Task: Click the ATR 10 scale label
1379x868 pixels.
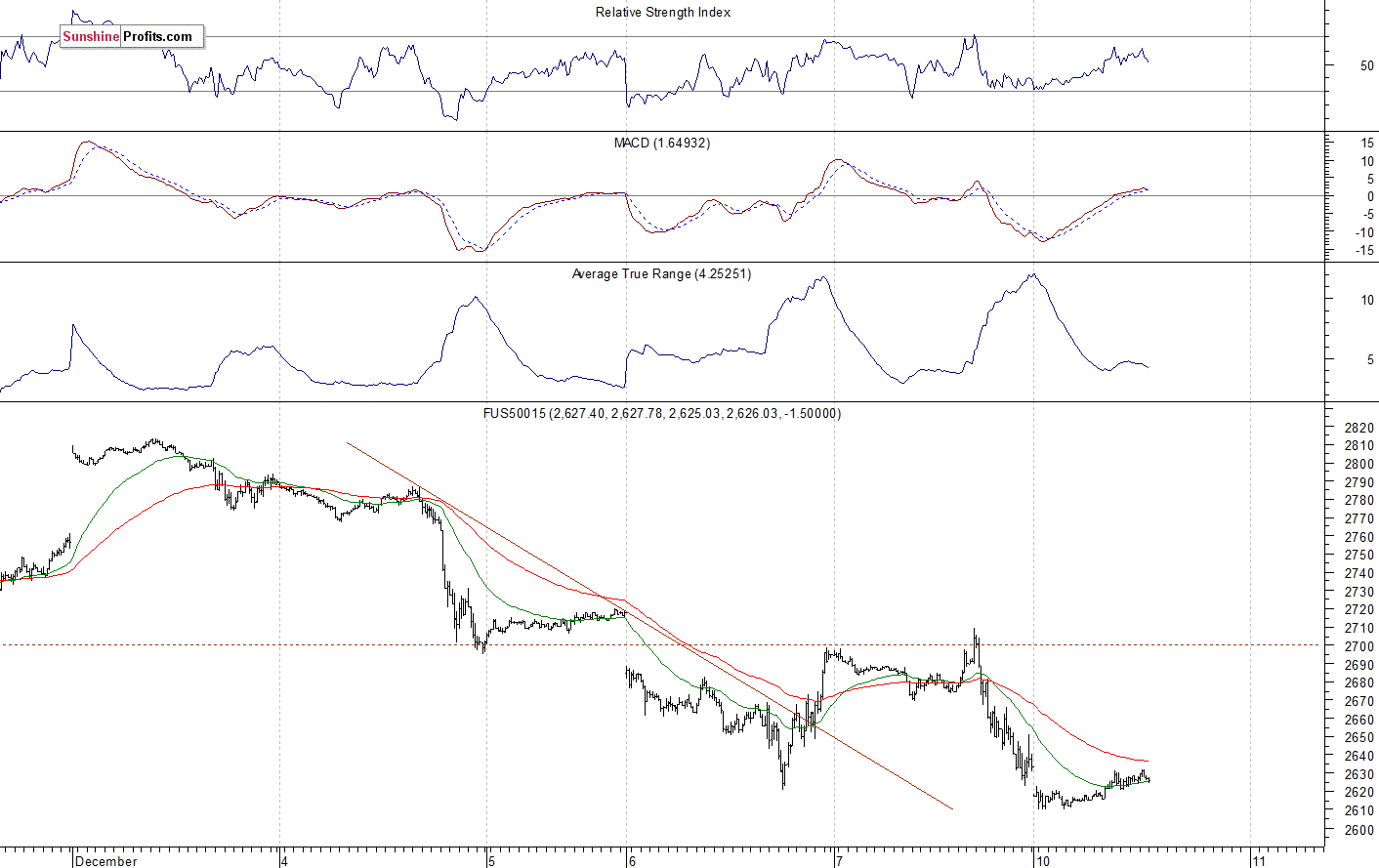Action: click(1367, 300)
